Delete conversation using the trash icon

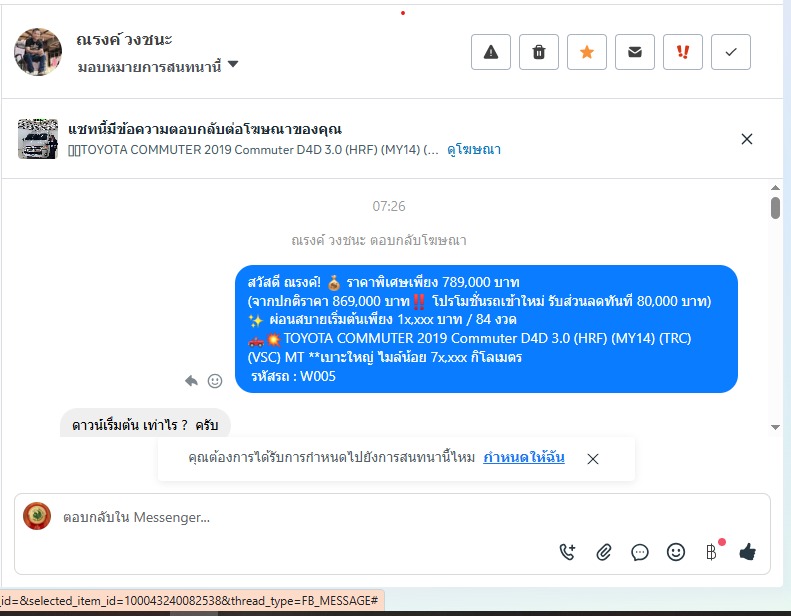pos(539,52)
